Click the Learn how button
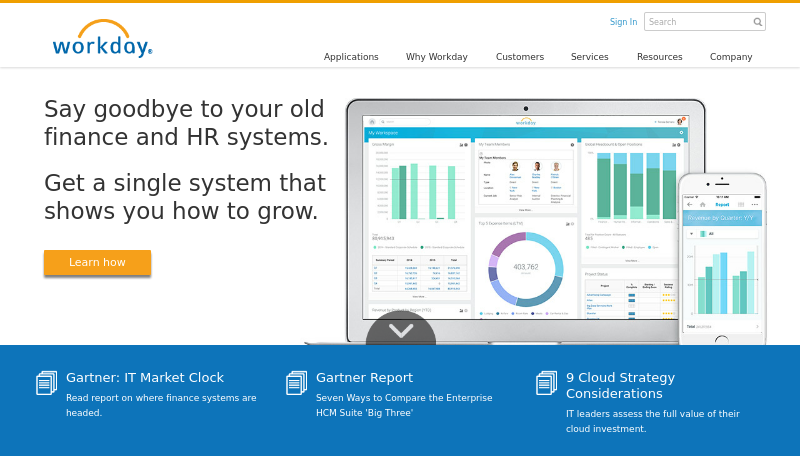Screen dimensions: 800x456 (x=97, y=262)
